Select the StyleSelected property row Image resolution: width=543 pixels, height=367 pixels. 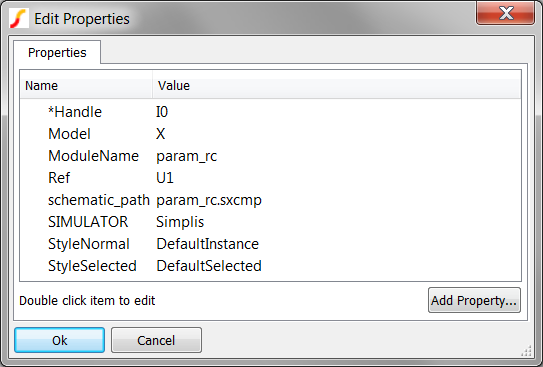point(270,266)
